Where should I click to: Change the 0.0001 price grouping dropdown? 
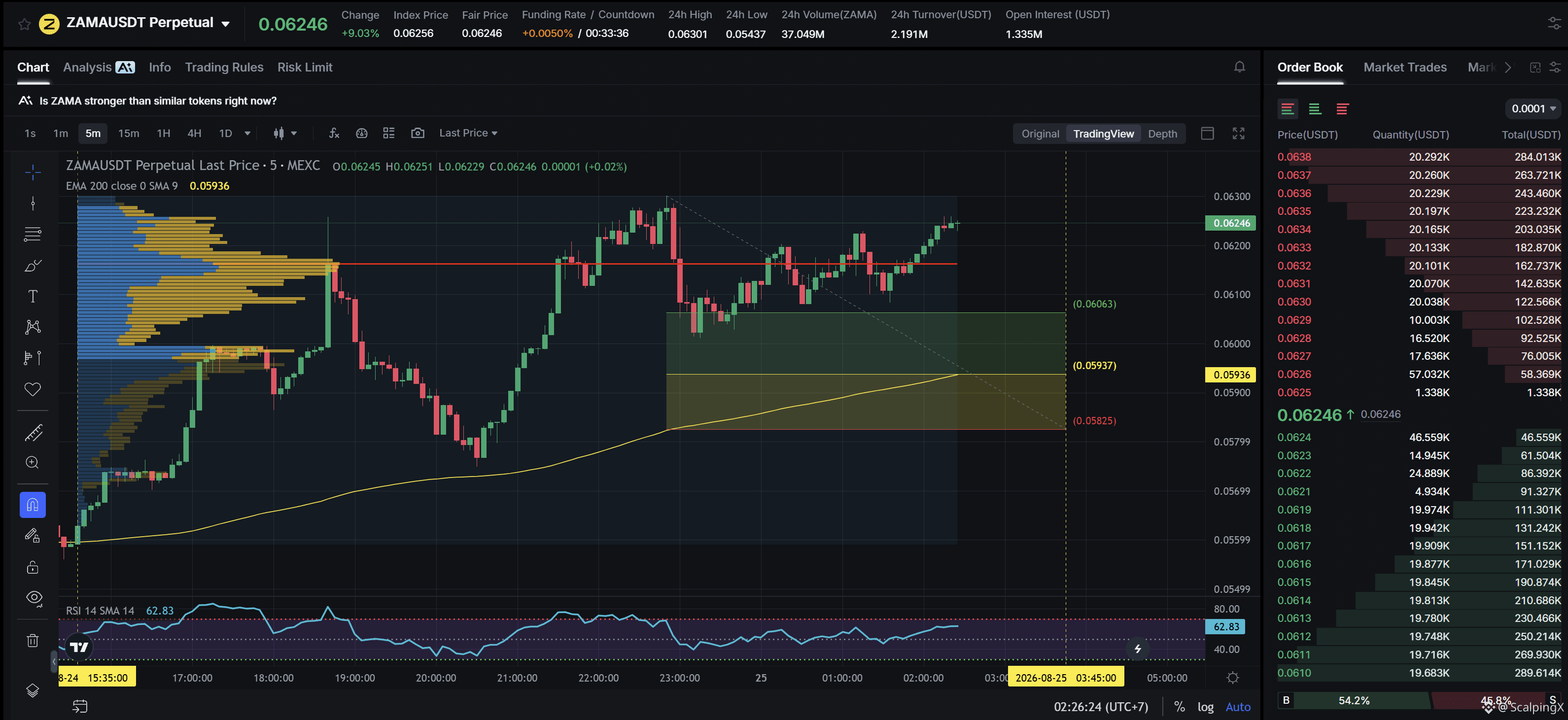1533,109
